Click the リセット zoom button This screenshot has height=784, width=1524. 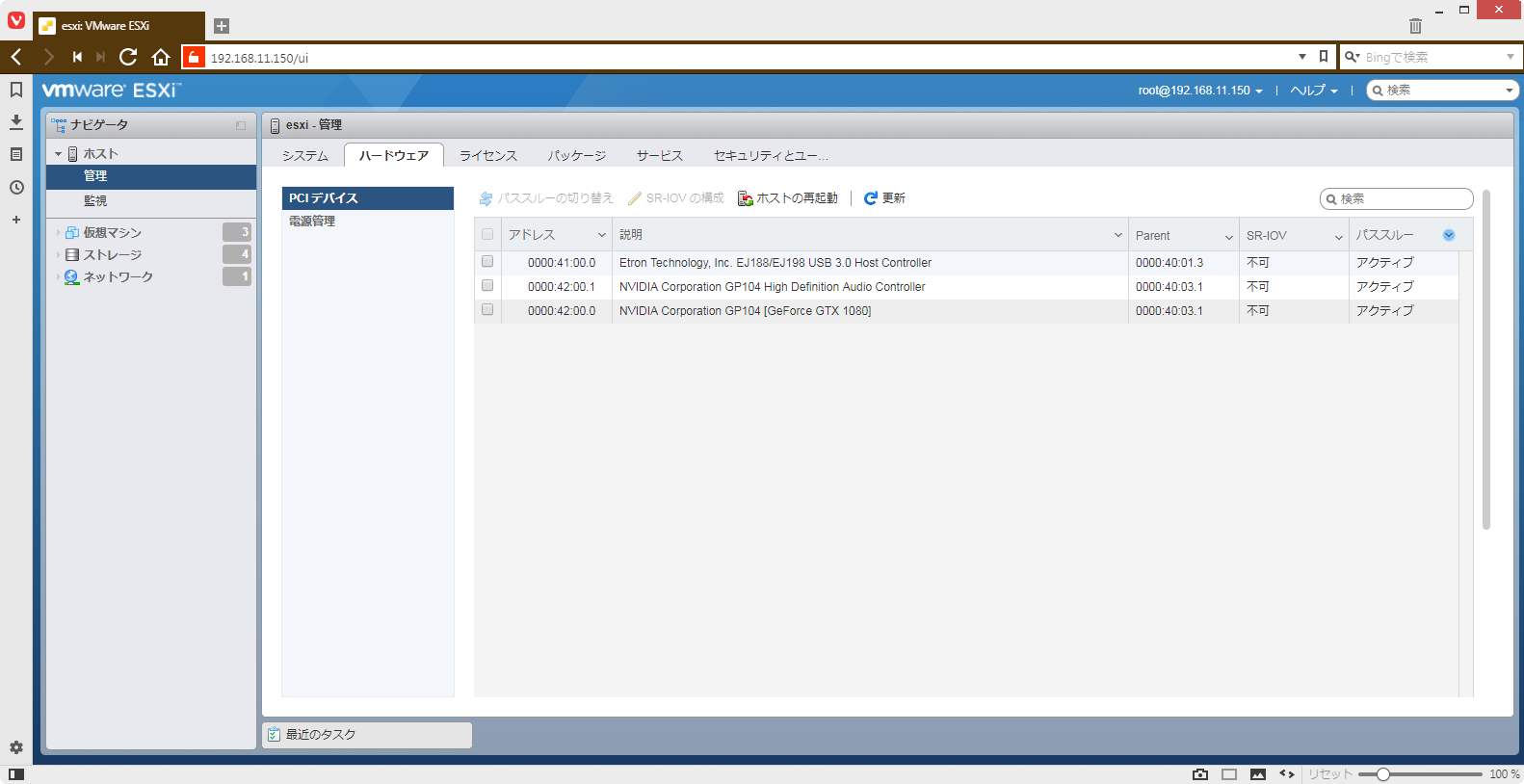[1329, 773]
